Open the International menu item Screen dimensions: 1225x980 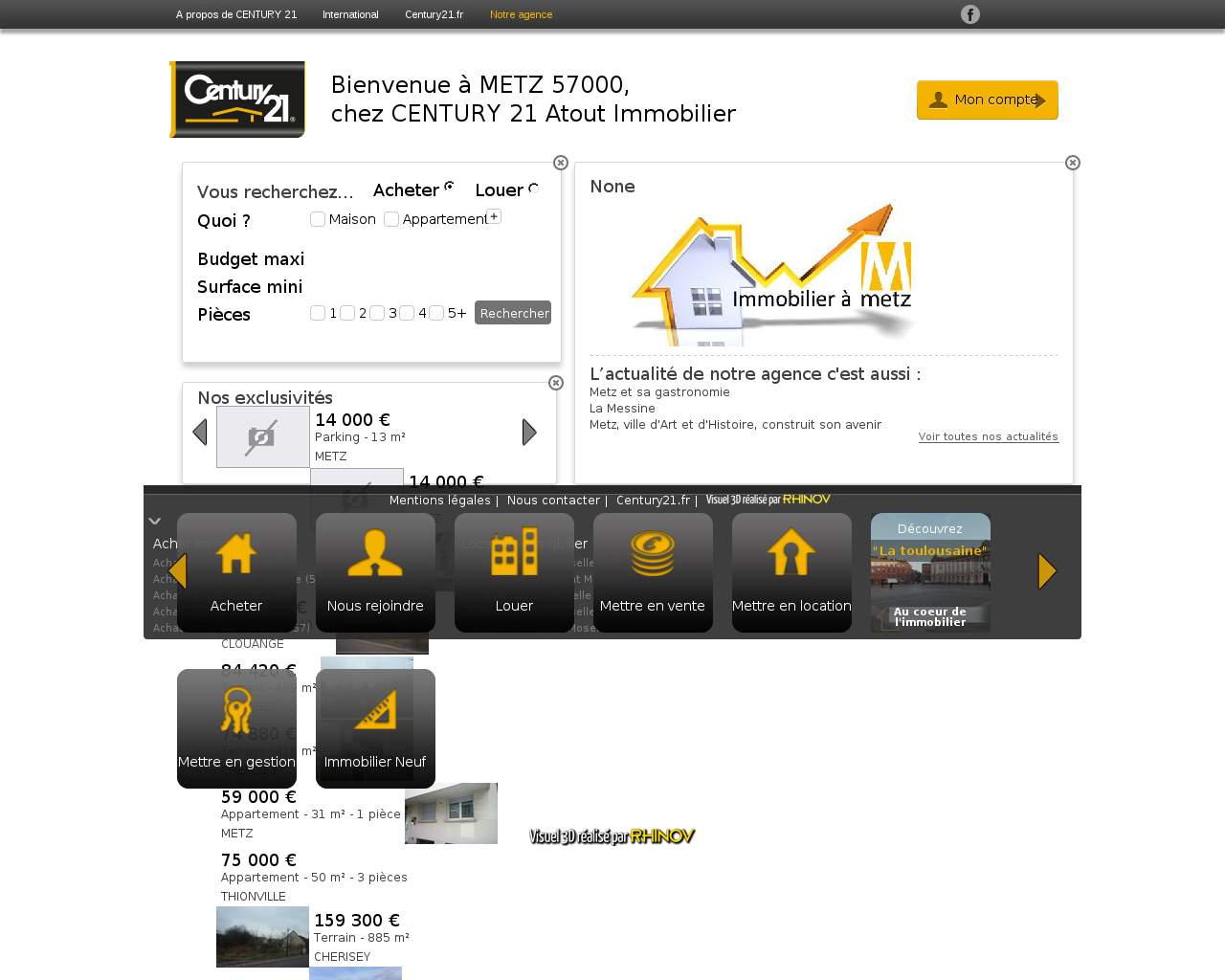(x=350, y=14)
